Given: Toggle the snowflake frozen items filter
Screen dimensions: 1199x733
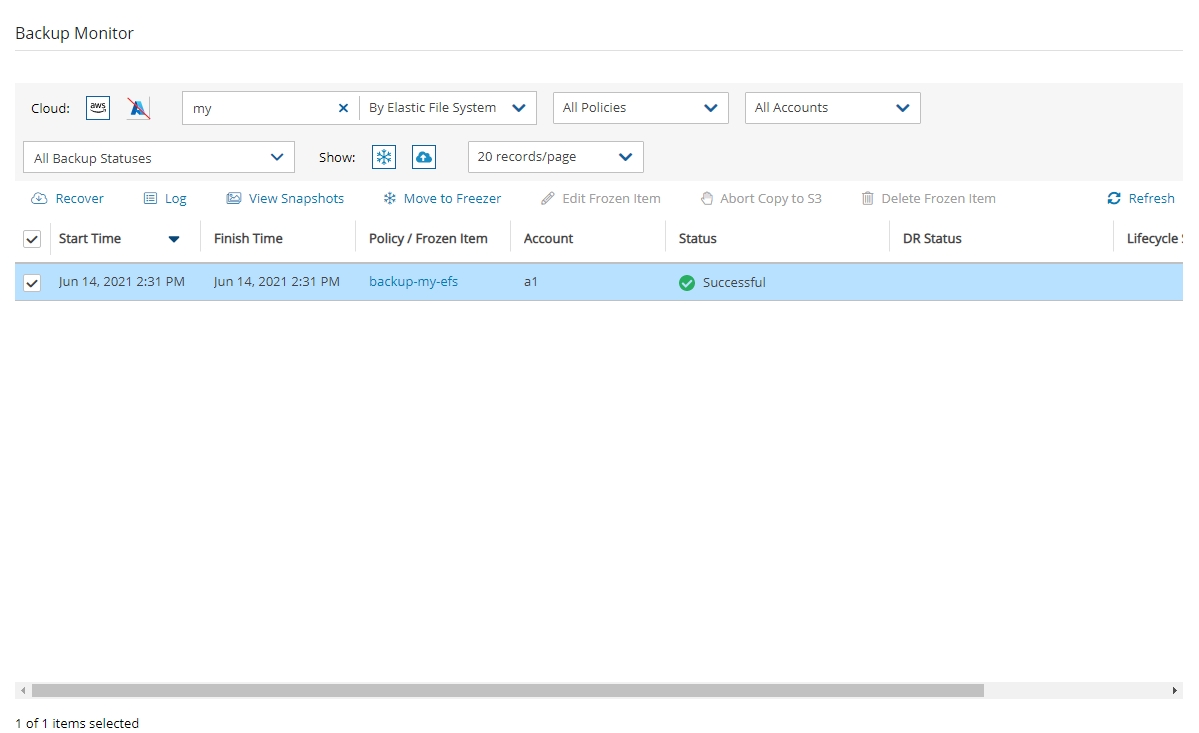Looking at the screenshot, I should click(383, 157).
